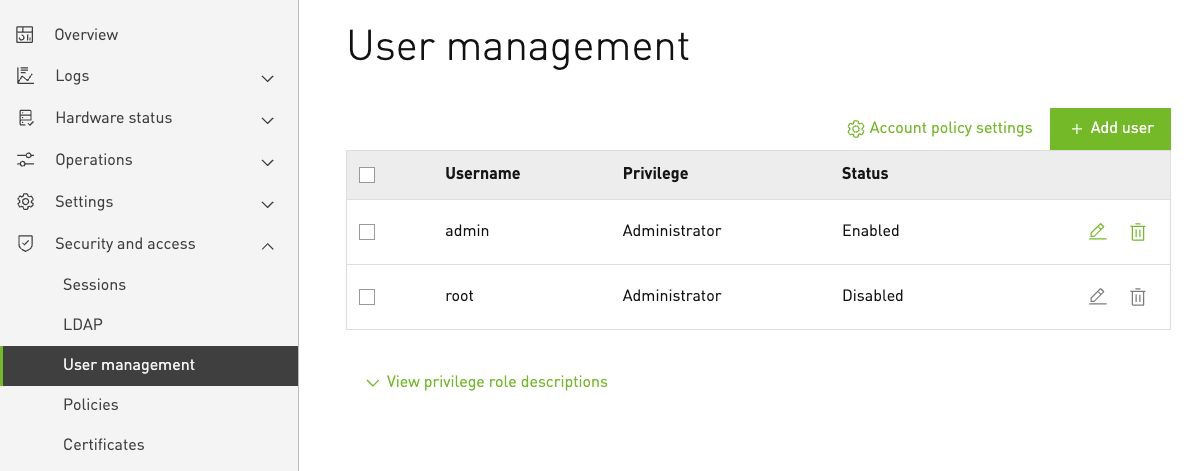Click the edit pencil icon for root
This screenshot has width=1189, height=471.
tap(1097, 297)
